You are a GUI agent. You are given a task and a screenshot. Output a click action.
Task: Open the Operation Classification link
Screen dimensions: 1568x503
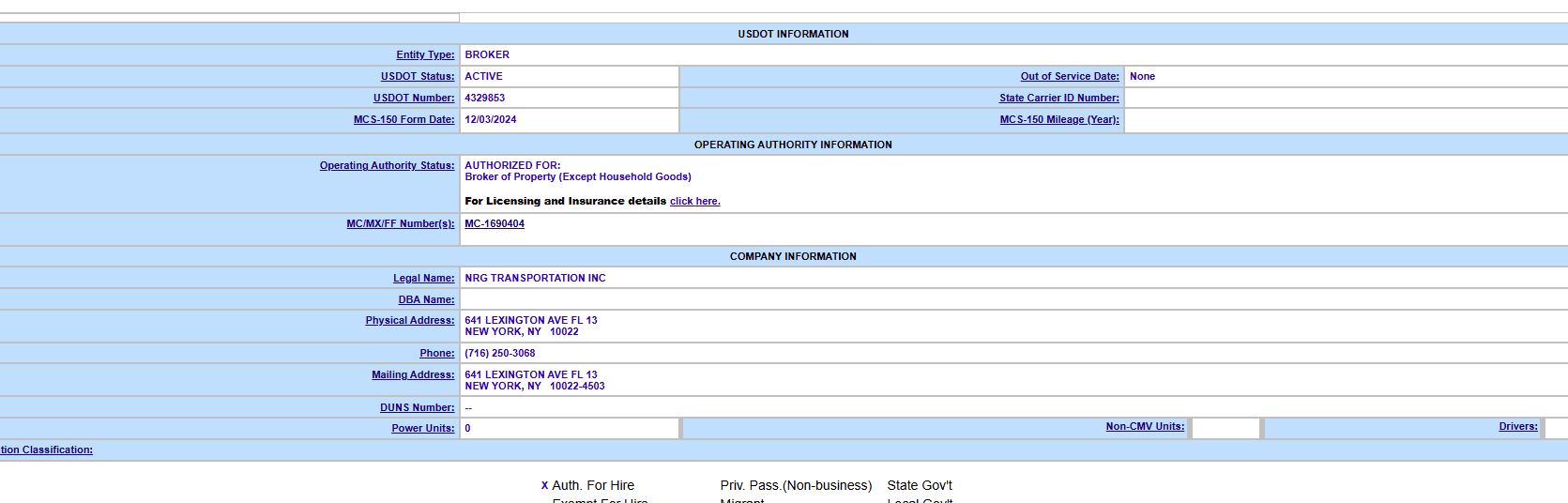pyautogui.click(x=46, y=450)
